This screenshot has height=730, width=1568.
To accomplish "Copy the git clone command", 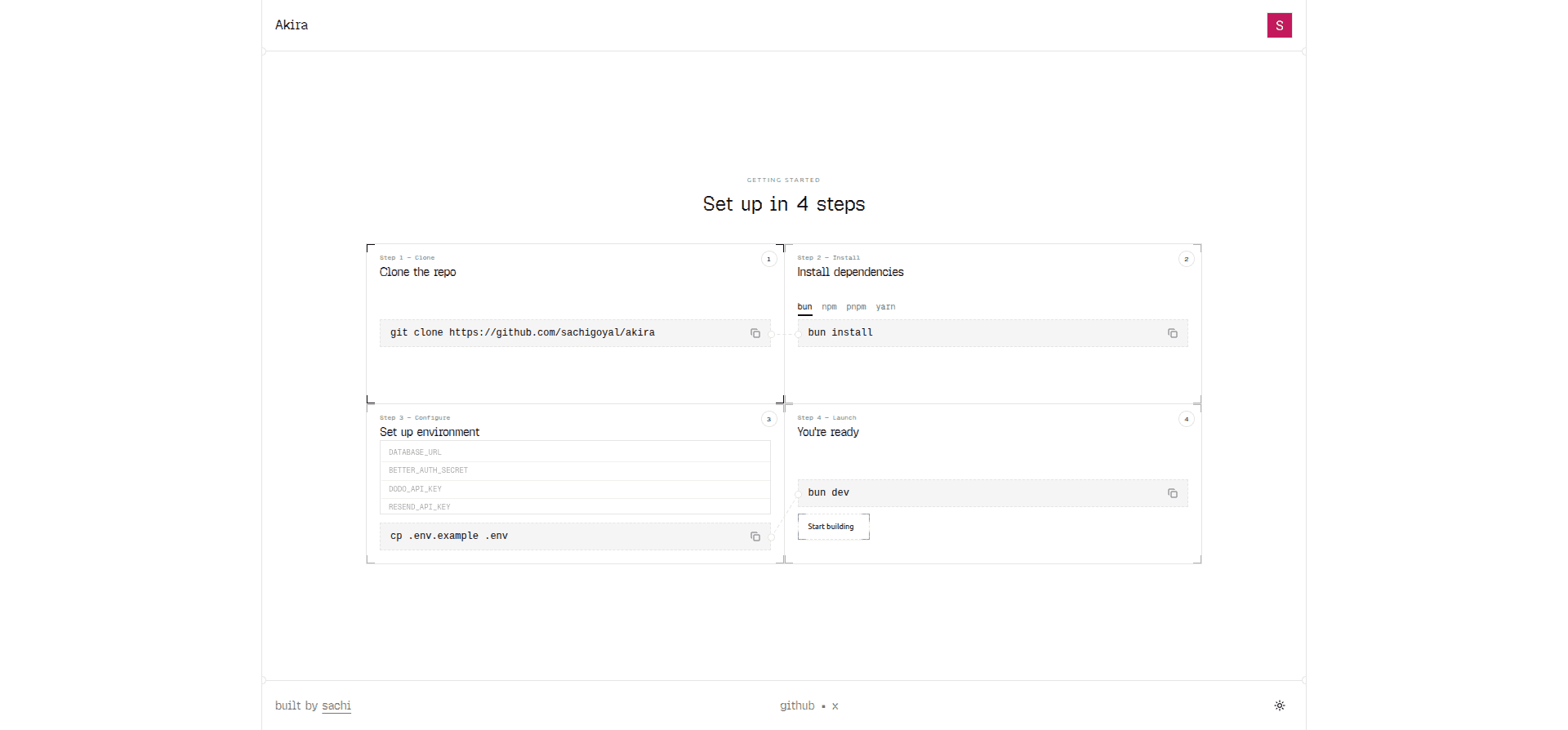I will (x=755, y=333).
